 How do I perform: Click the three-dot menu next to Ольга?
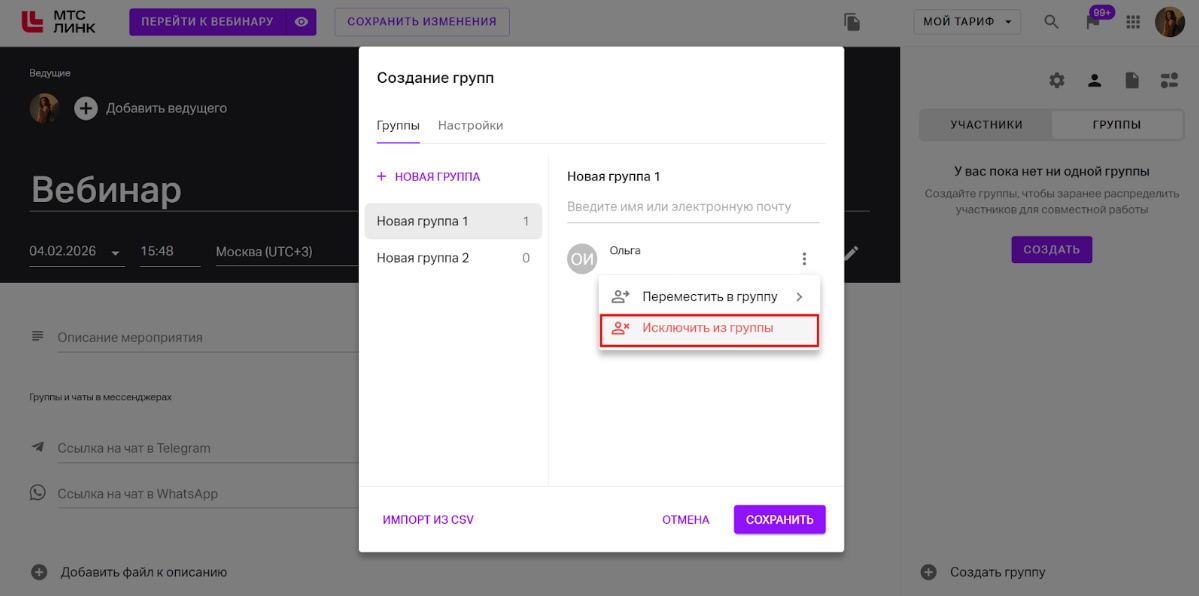click(x=804, y=259)
